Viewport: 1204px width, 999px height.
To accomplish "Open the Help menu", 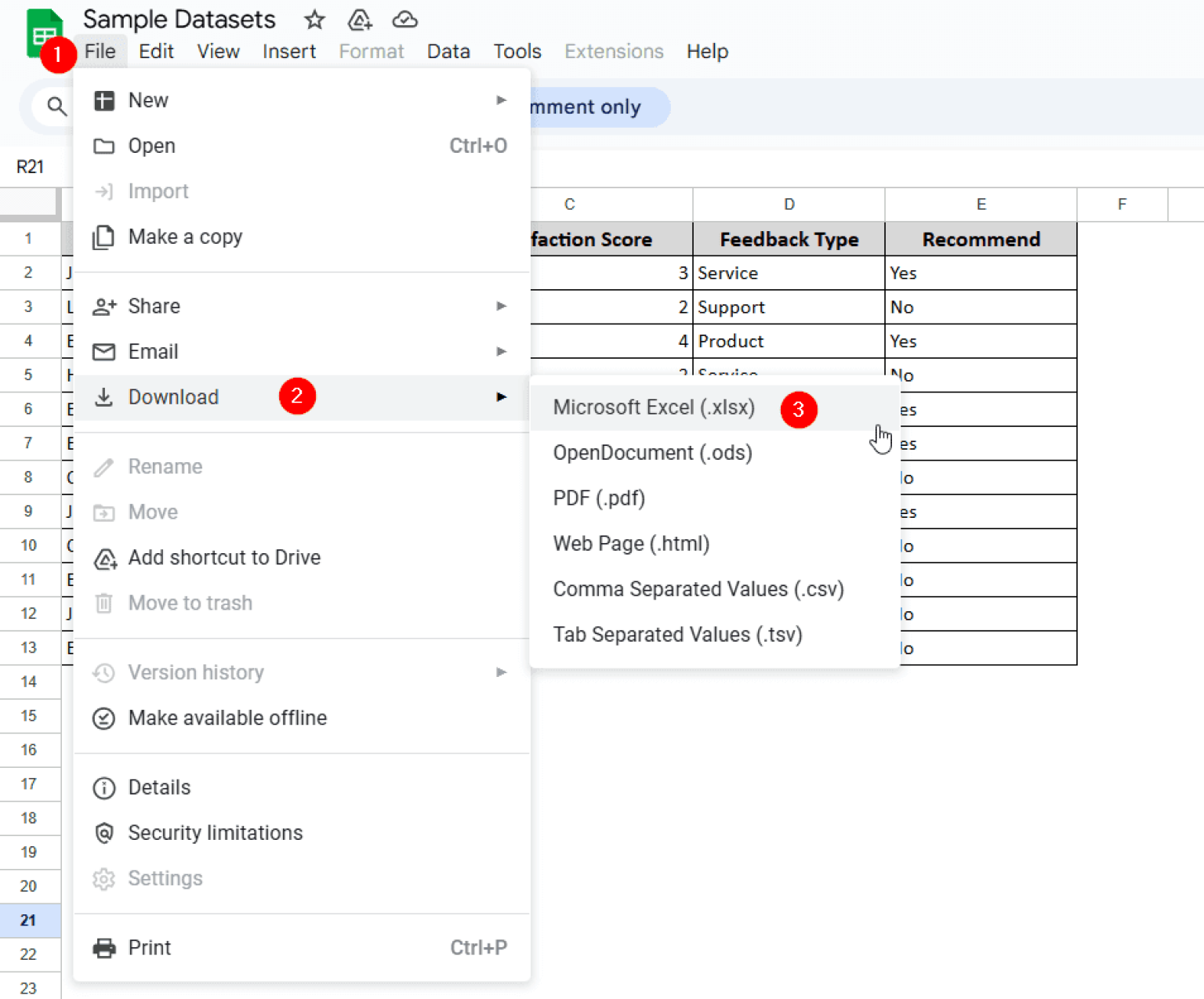I will pos(707,51).
